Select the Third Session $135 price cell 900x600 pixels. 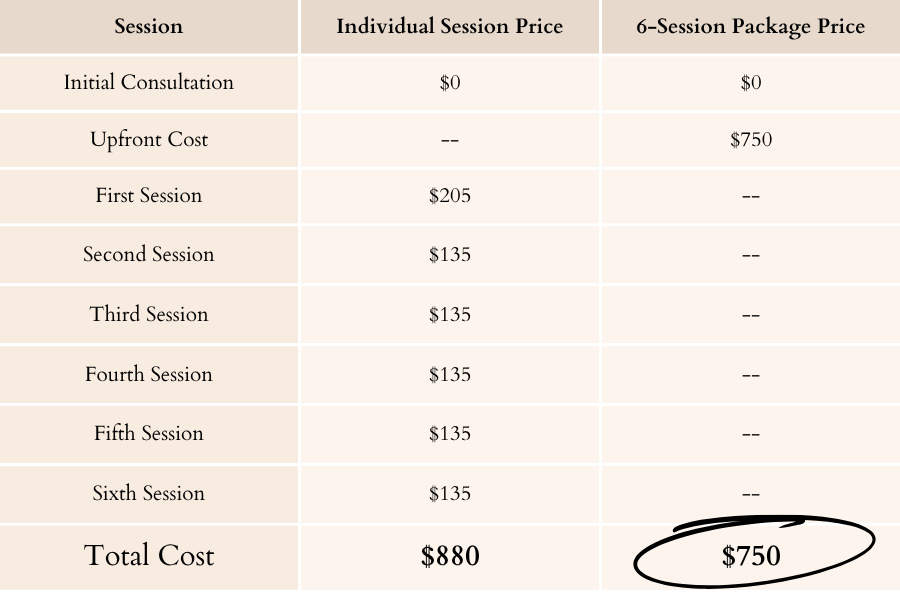pos(449,315)
